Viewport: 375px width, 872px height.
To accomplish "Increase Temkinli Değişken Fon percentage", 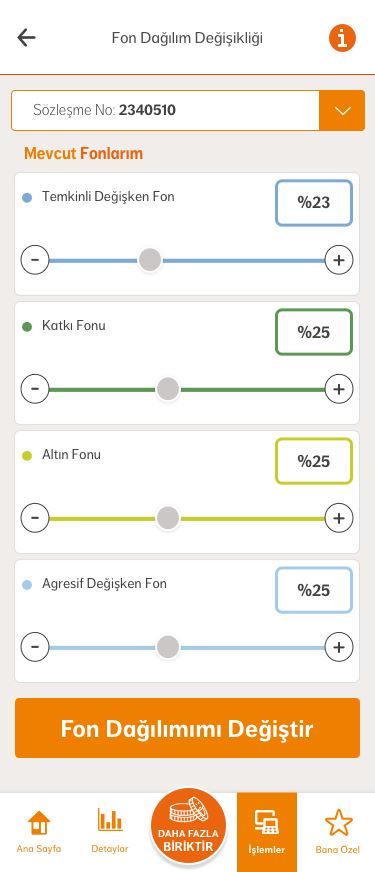I will pos(339,260).
